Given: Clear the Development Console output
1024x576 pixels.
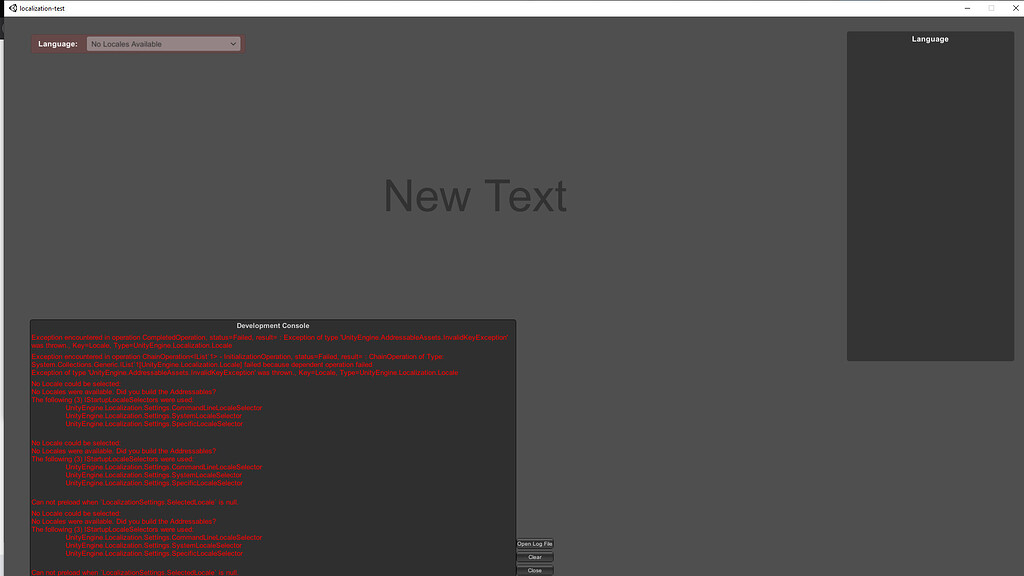Looking at the screenshot, I should click(534, 556).
